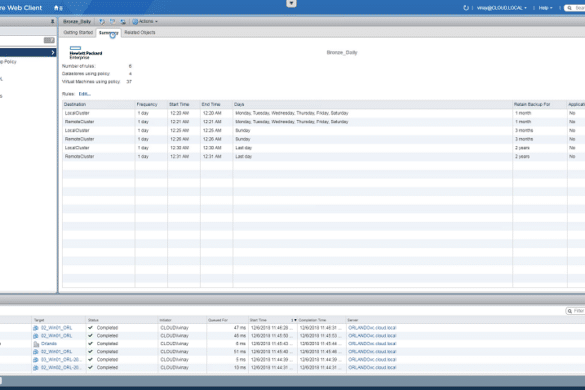Screen dimensions: 585x390
Task: Click the Hewlett Packard Enterprise logo
Action: pyautogui.click(x=85, y=53)
